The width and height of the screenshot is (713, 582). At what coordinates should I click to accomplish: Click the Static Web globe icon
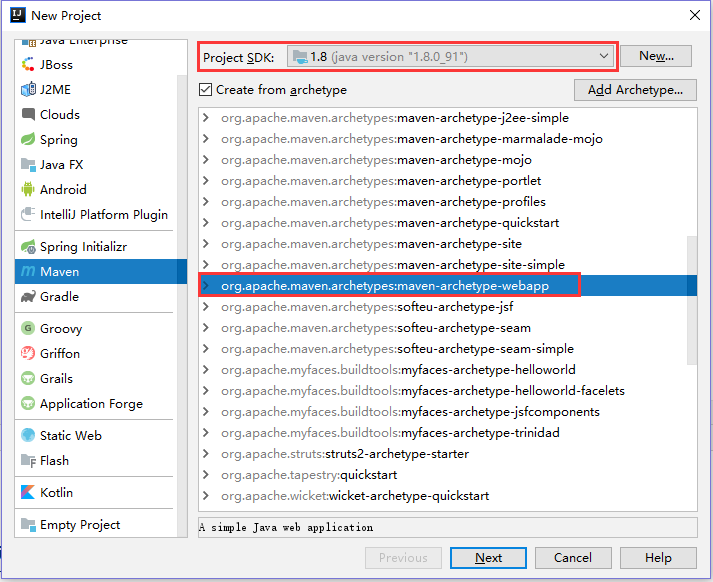pos(28,435)
